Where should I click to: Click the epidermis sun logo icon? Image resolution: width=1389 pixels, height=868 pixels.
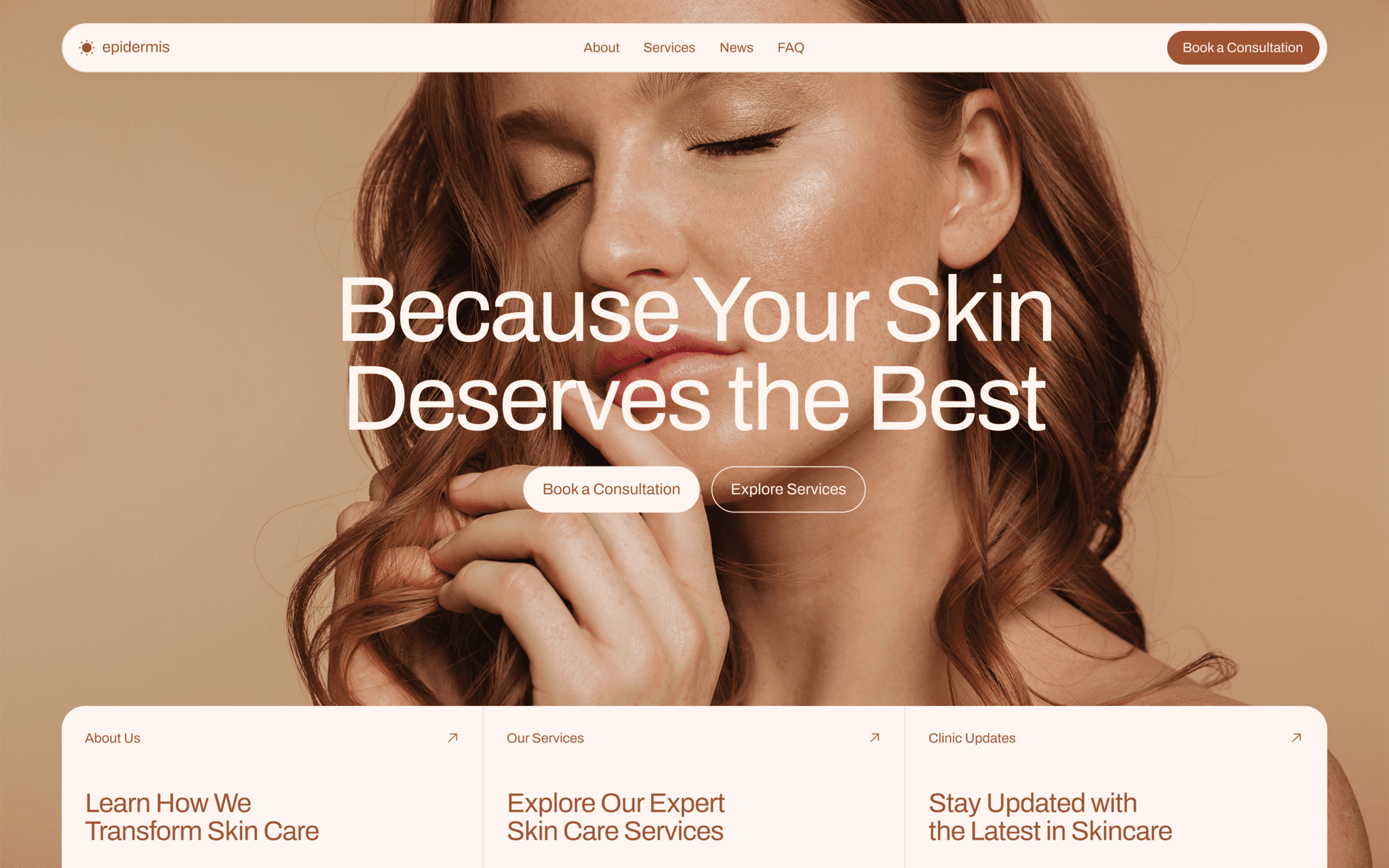87,47
